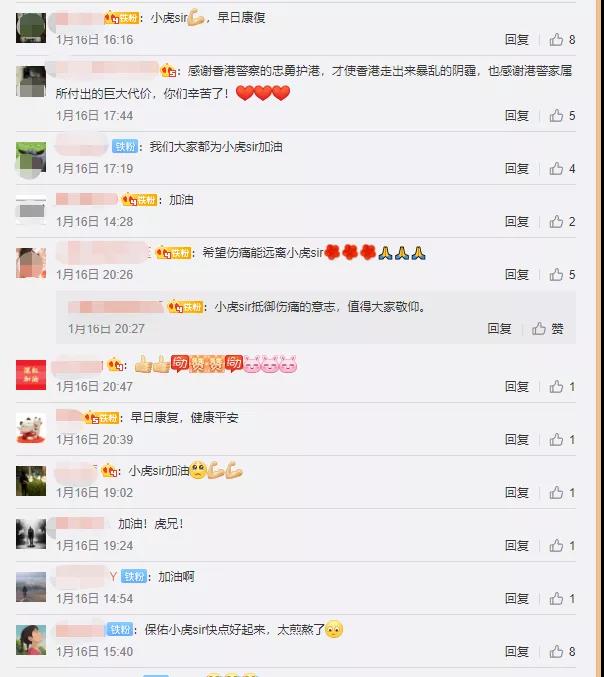Reply to the 19:24 加油！虎兄！ comment

tap(517, 546)
